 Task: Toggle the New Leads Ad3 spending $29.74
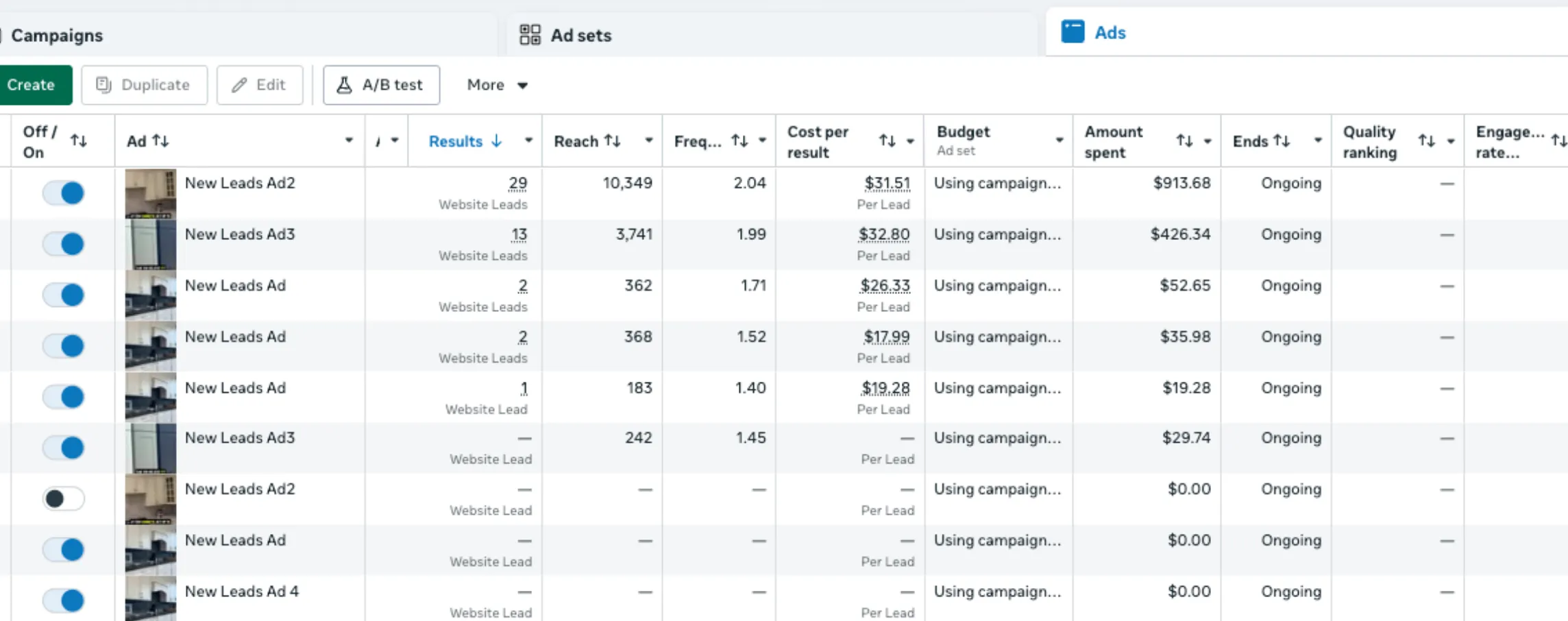coord(64,448)
